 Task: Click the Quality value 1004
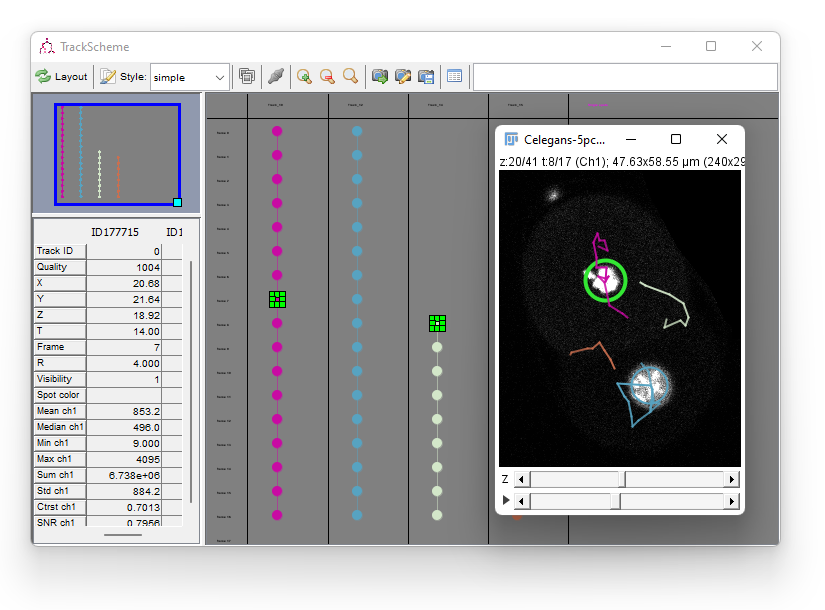[x=124, y=267]
